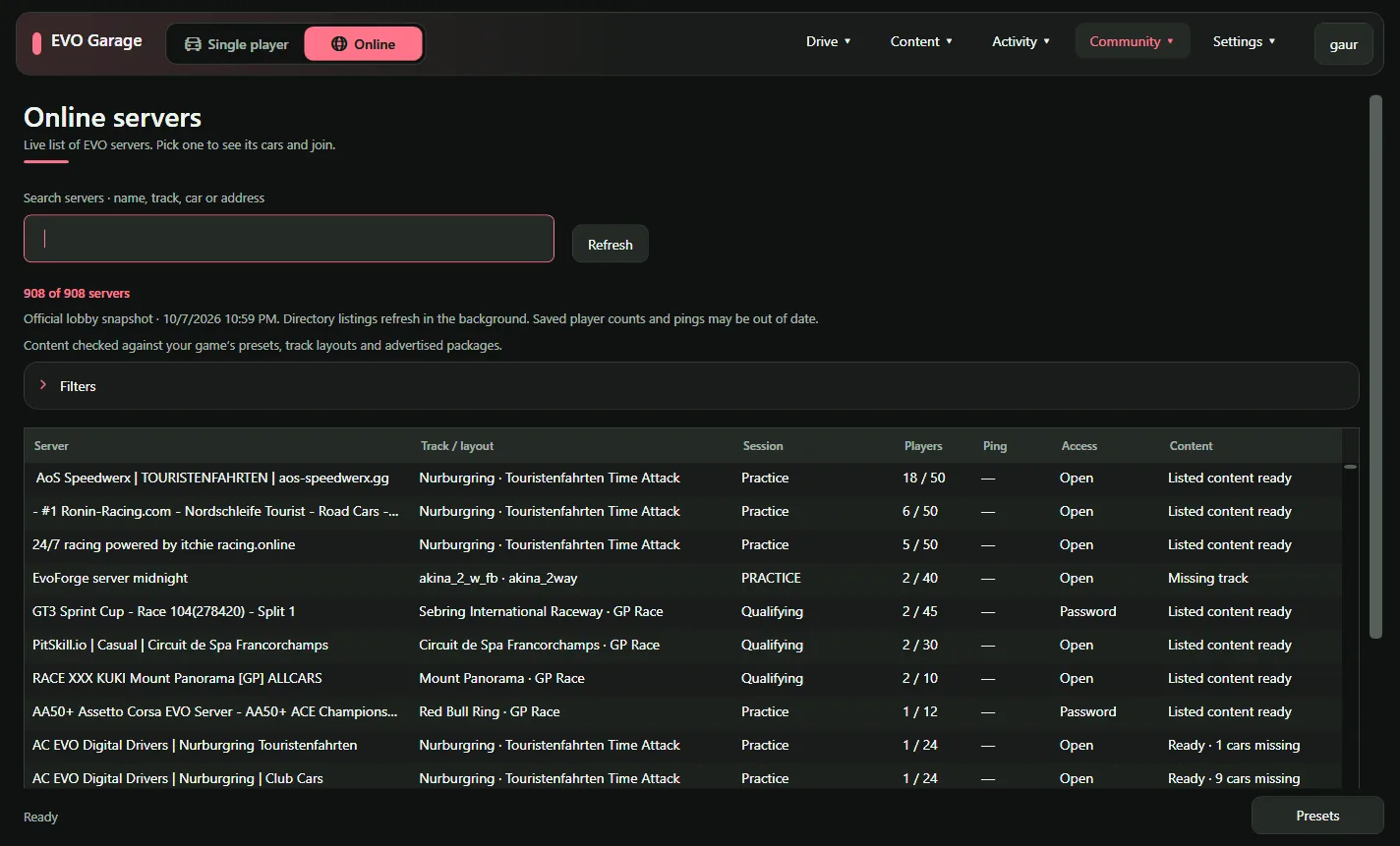This screenshot has height=846, width=1400.
Task: Sort by the Access column header
Action: coord(1079,446)
